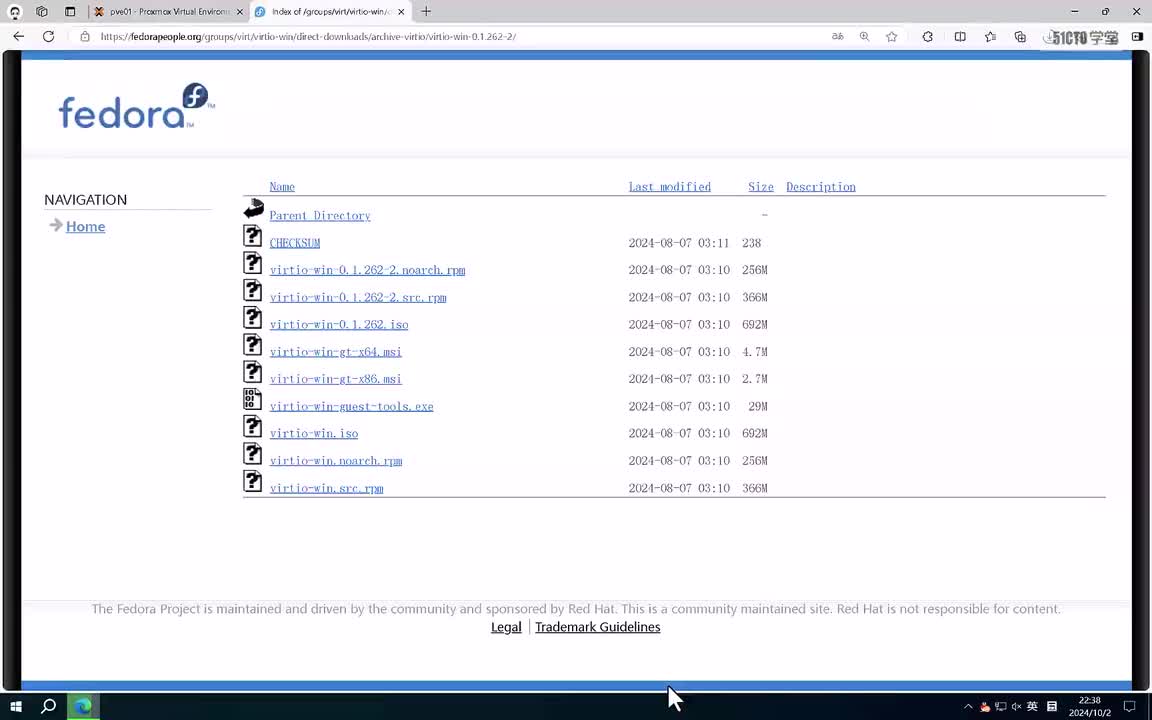1152x720 pixels.
Task: Go to Home in Navigation
Action: (x=85, y=226)
